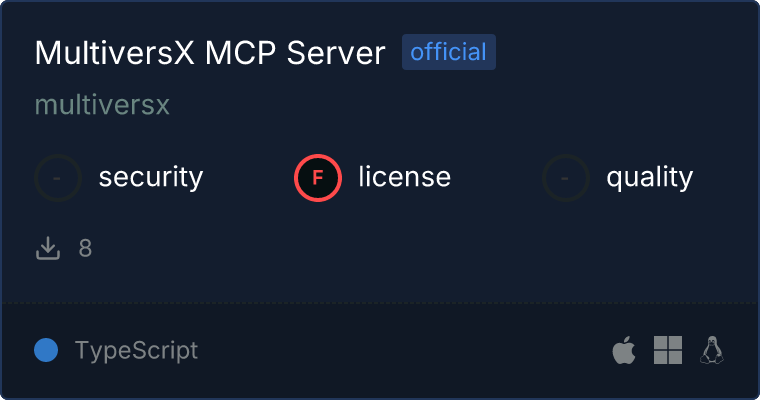Click the dash inside the quality circle
The image size is (760, 400).
pyautogui.click(x=565, y=178)
